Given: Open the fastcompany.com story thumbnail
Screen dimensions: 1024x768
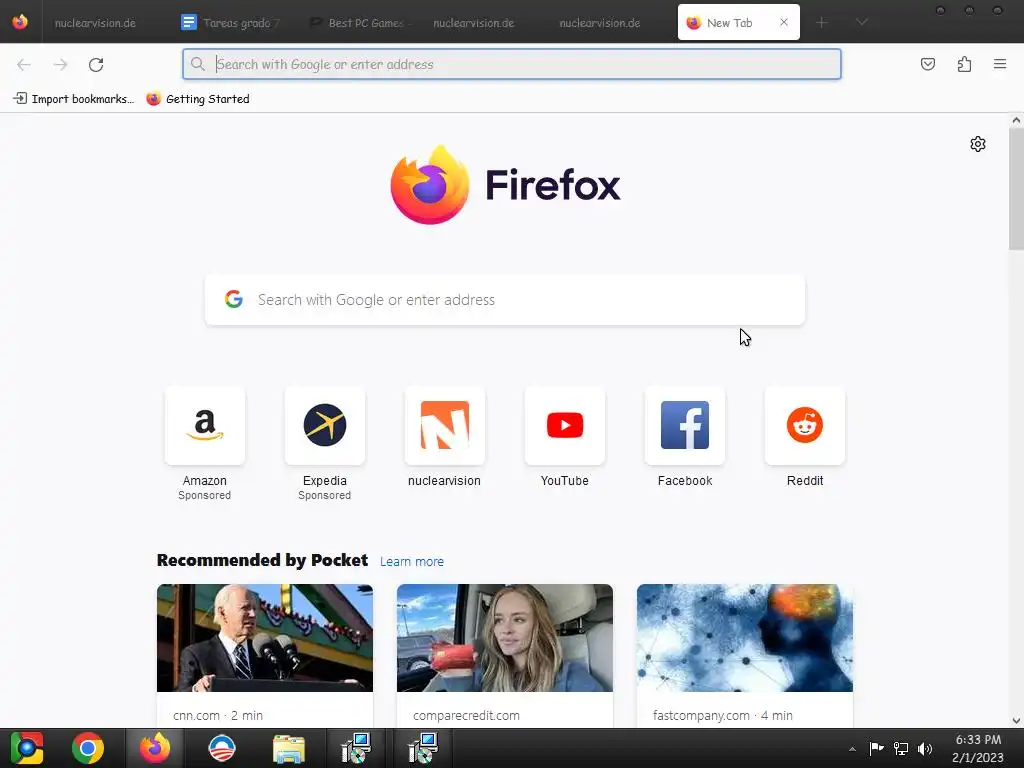Looking at the screenshot, I should (x=744, y=638).
